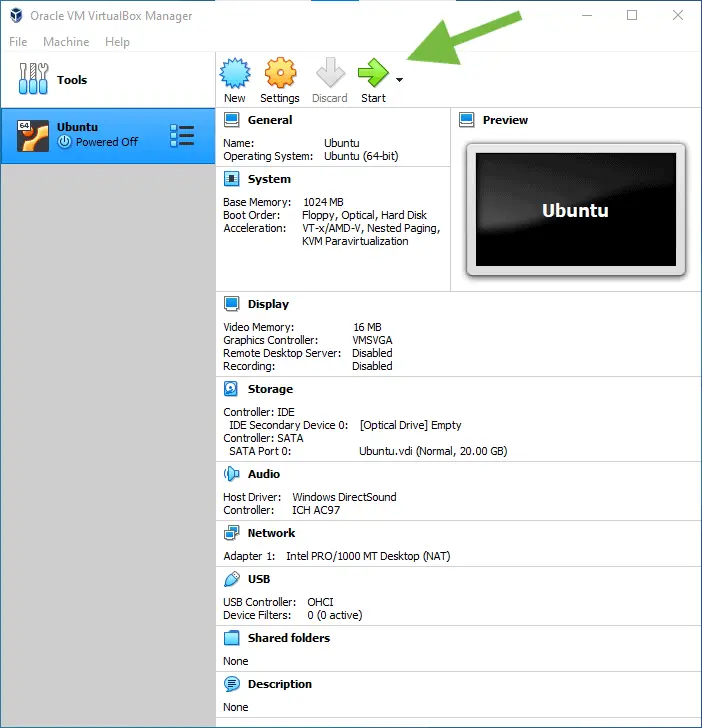Click the Ubuntu VM name in list
The image size is (702, 728).
[x=77, y=127]
